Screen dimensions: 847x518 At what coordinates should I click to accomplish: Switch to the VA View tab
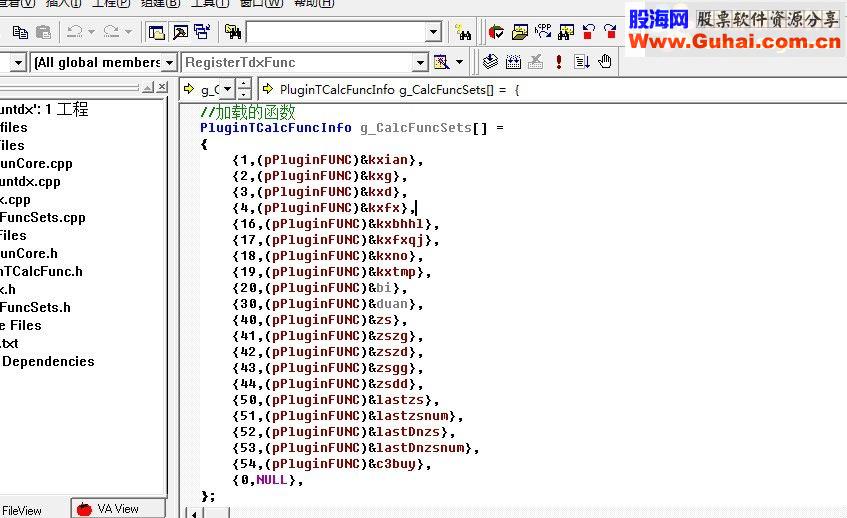click(118, 509)
